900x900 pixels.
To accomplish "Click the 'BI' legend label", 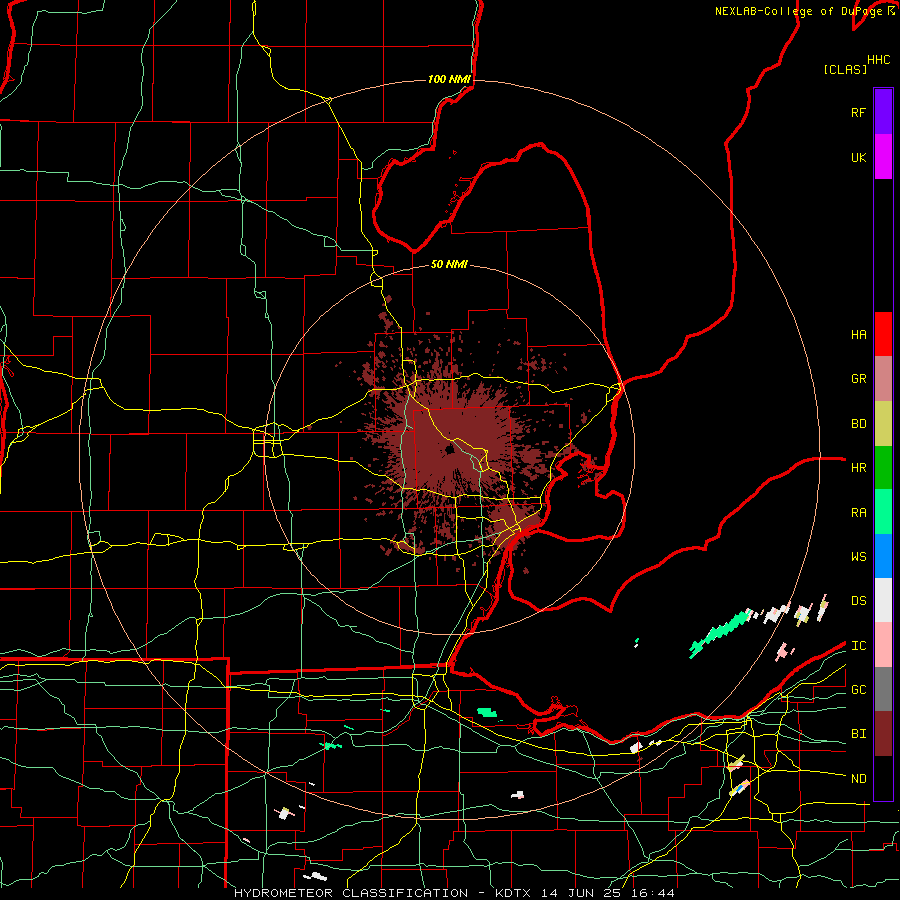I will pyautogui.click(x=859, y=734).
